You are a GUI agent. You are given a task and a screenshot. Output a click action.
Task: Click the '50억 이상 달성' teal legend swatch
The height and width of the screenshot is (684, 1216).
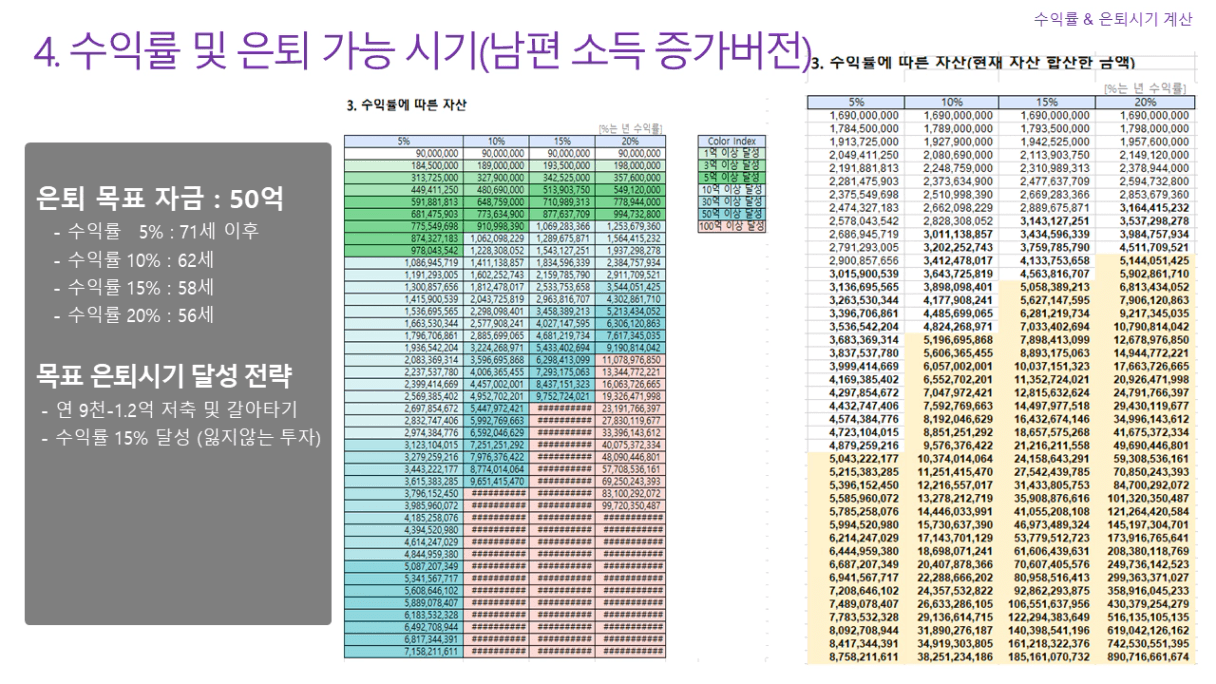(x=732, y=214)
